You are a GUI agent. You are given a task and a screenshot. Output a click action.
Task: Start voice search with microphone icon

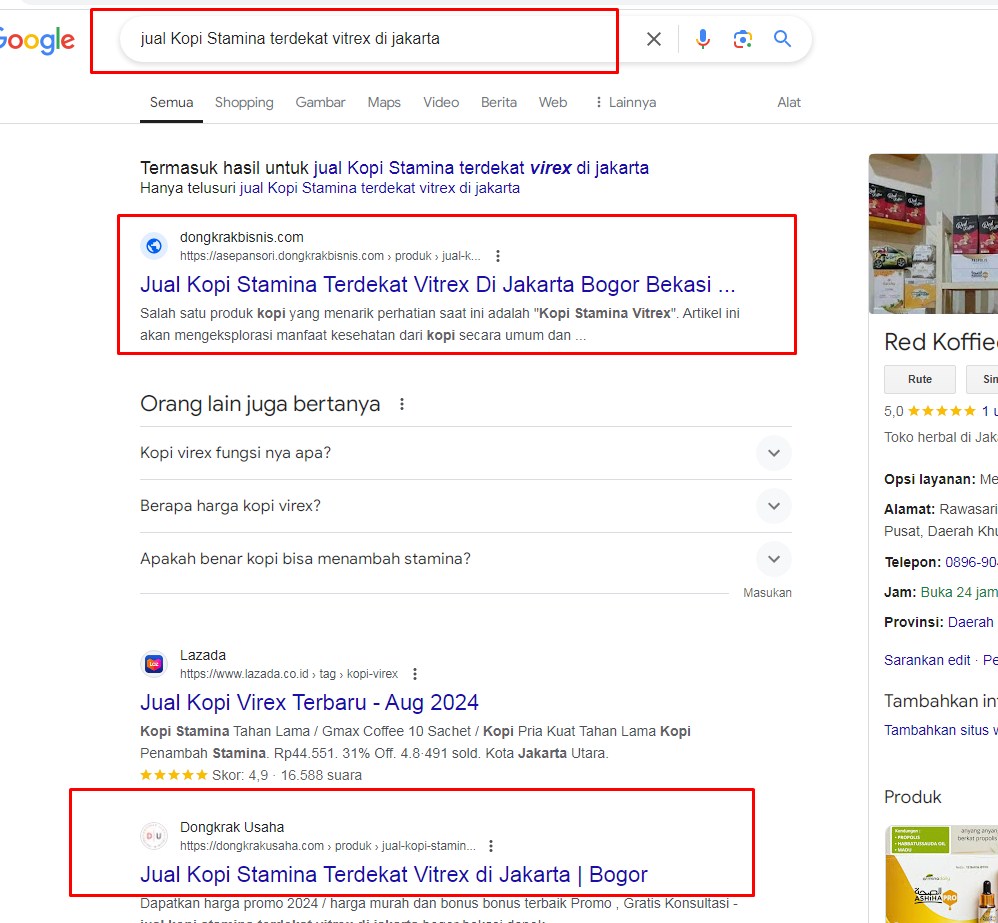pyautogui.click(x=703, y=39)
